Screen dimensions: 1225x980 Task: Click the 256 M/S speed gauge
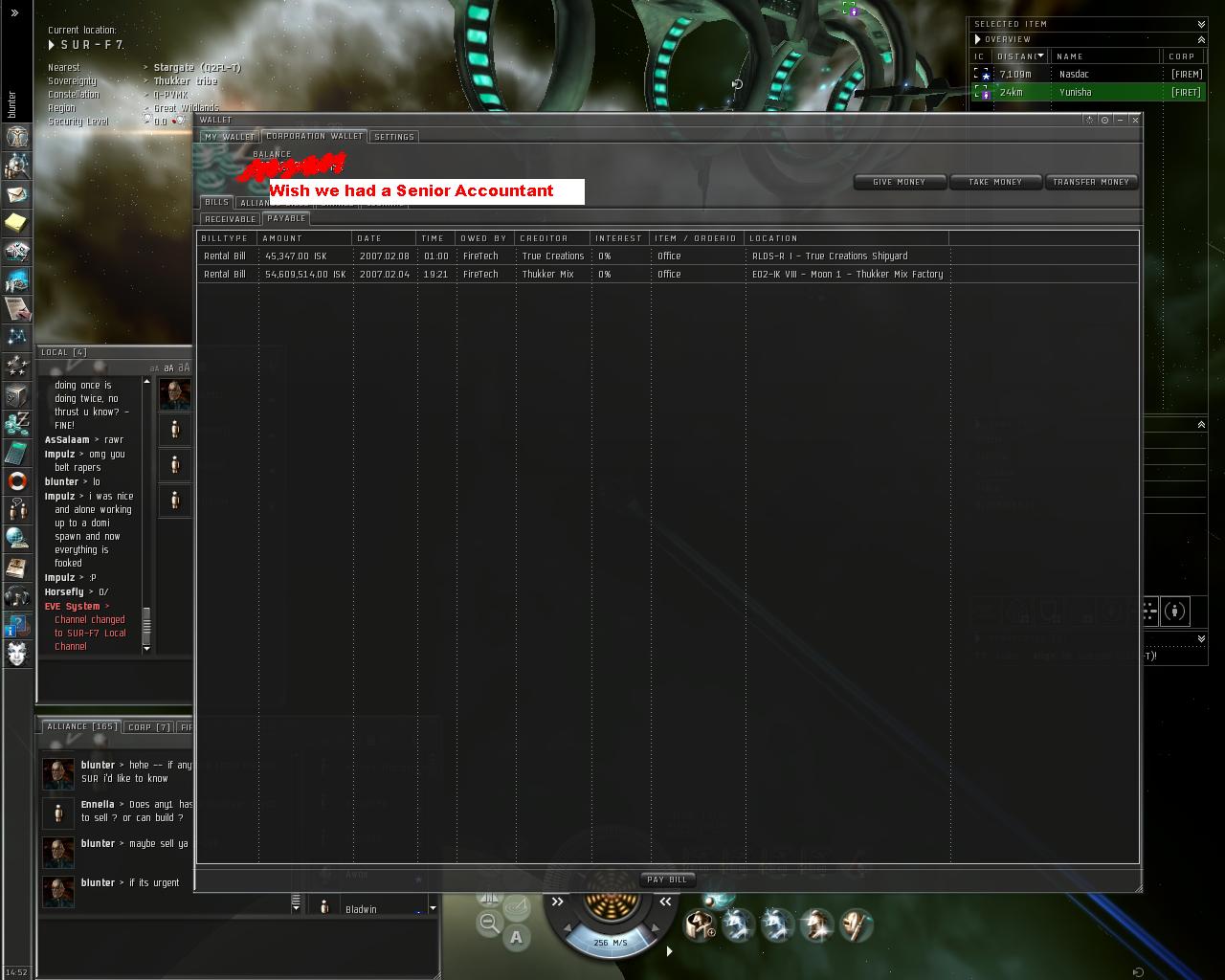(611, 943)
